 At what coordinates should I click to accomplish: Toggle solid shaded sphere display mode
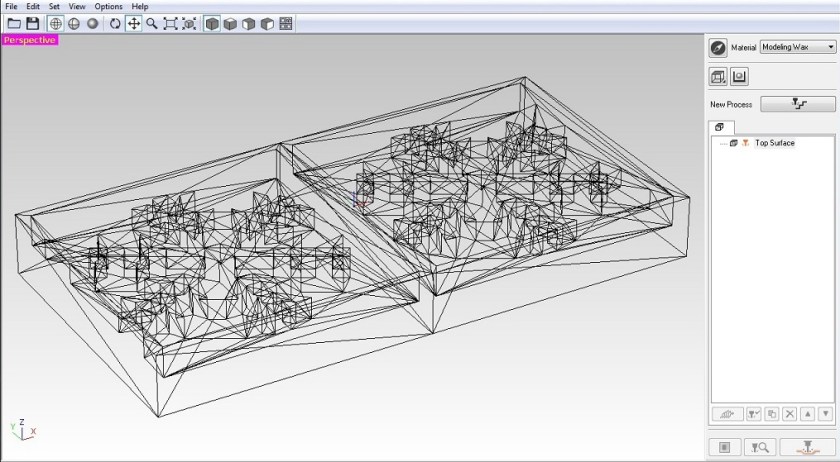pos(92,23)
